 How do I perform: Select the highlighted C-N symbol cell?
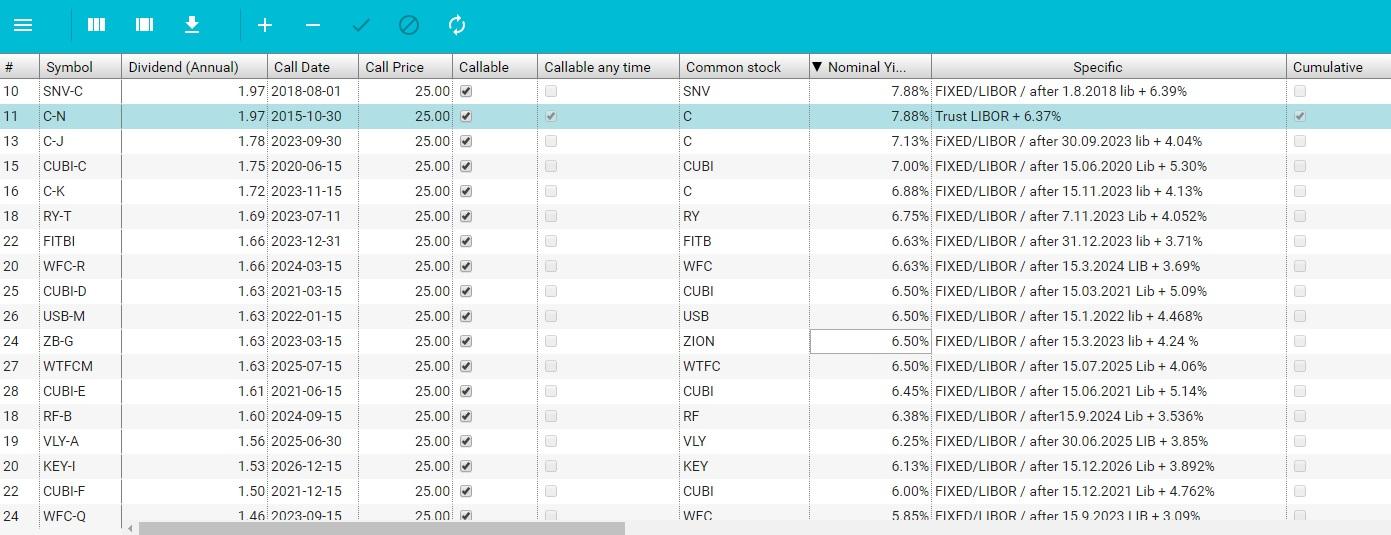click(81, 116)
